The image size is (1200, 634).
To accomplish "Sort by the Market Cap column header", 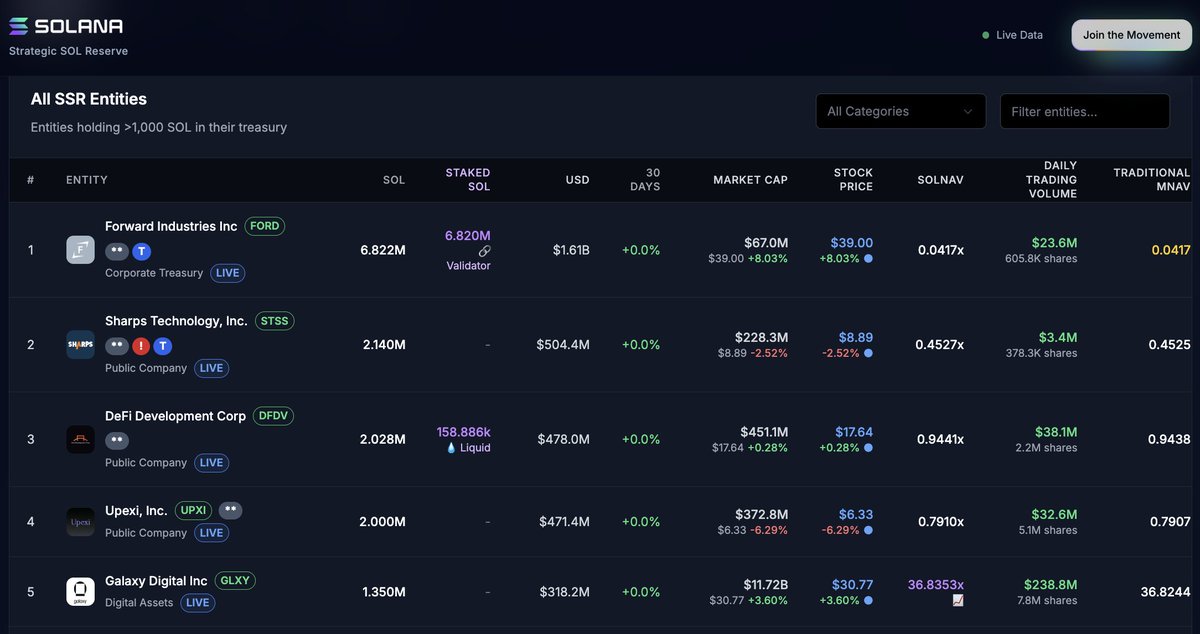I will [x=750, y=180].
